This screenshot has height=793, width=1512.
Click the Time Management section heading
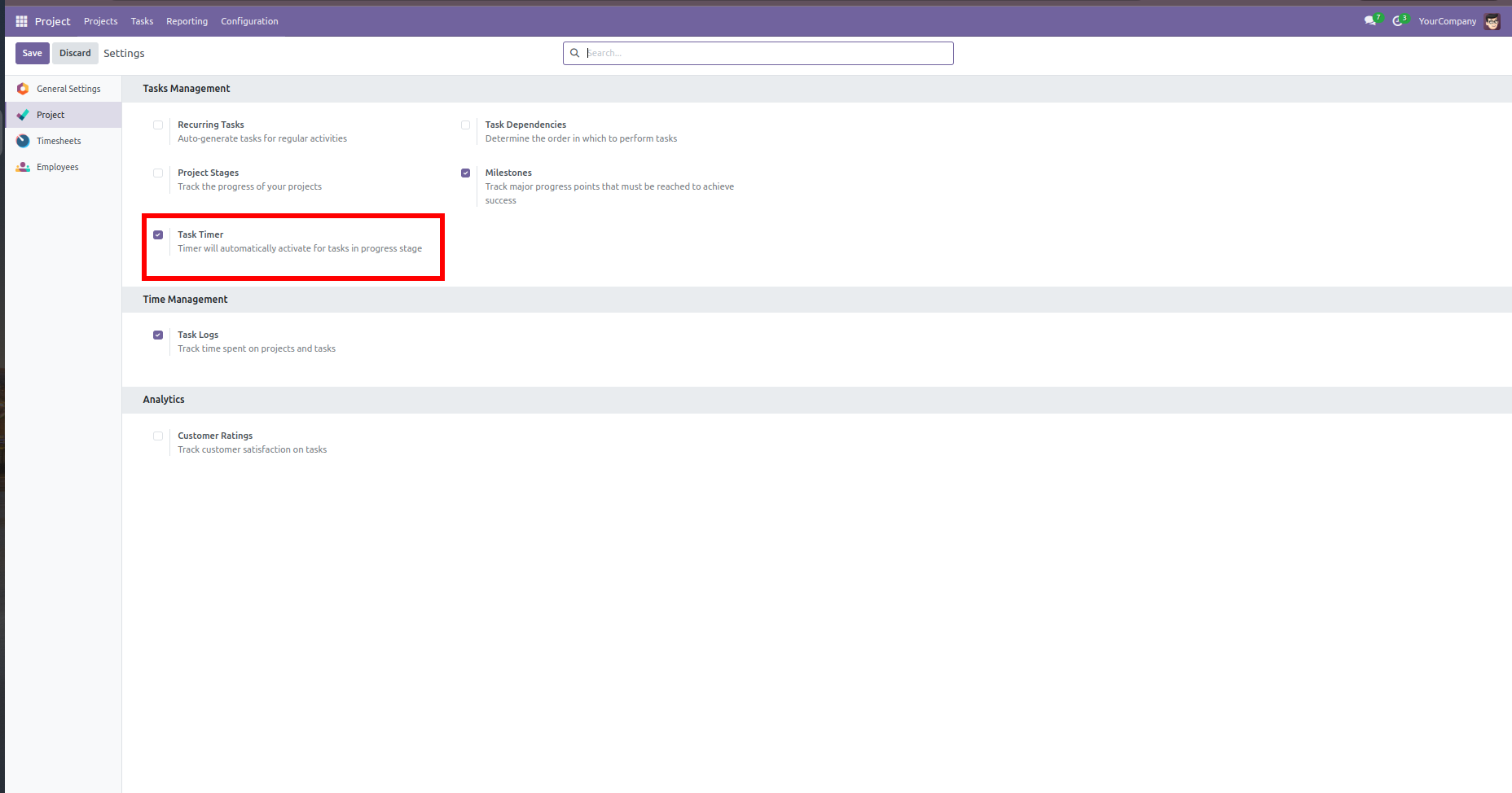click(185, 300)
